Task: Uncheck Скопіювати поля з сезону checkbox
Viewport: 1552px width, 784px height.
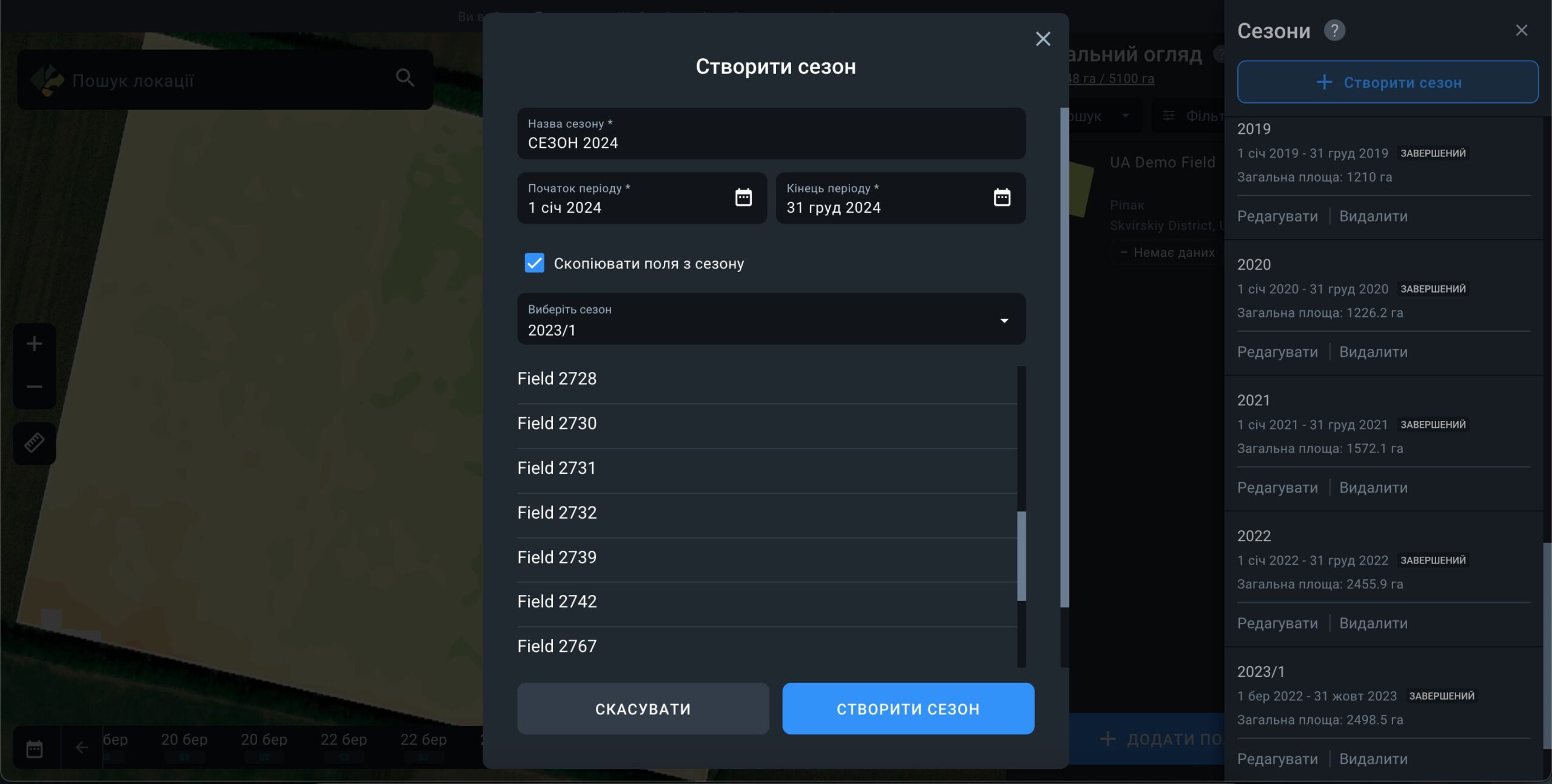Action: (534, 263)
